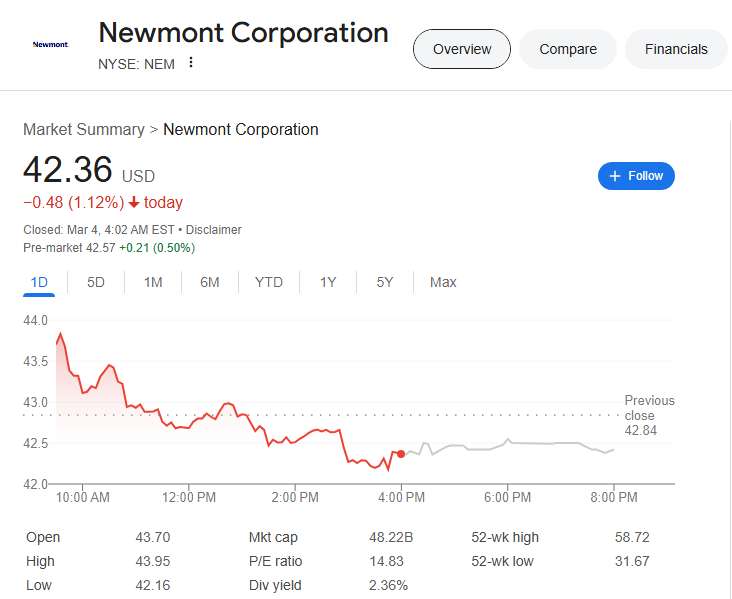The height and width of the screenshot is (599, 732).
Task: Click the Newmont logo icon
Action: [x=49, y=44]
